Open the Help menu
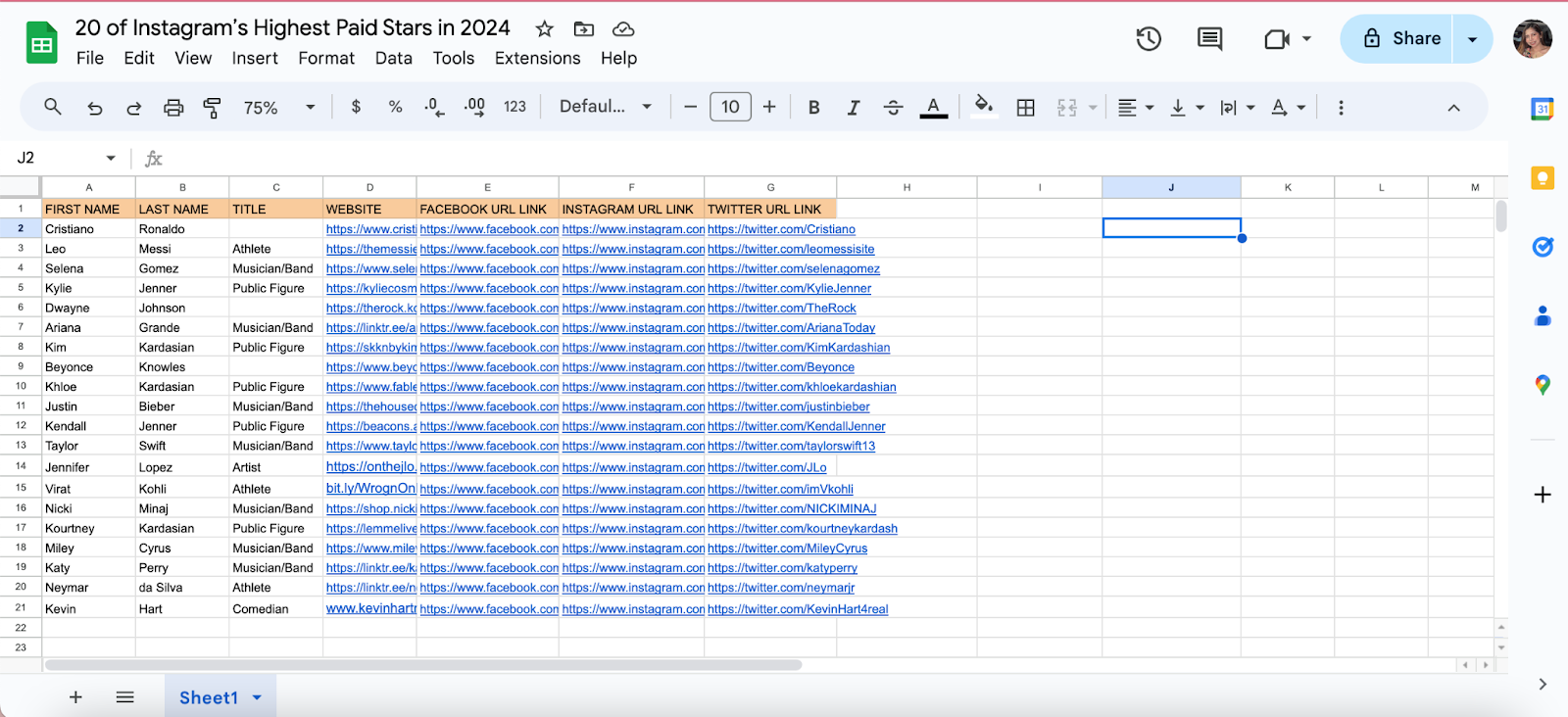This screenshot has width=1568, height=717. click(x=619, y=58)
